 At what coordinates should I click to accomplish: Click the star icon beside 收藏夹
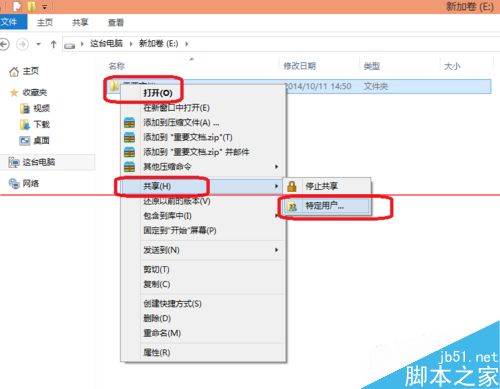click(14, 92)
